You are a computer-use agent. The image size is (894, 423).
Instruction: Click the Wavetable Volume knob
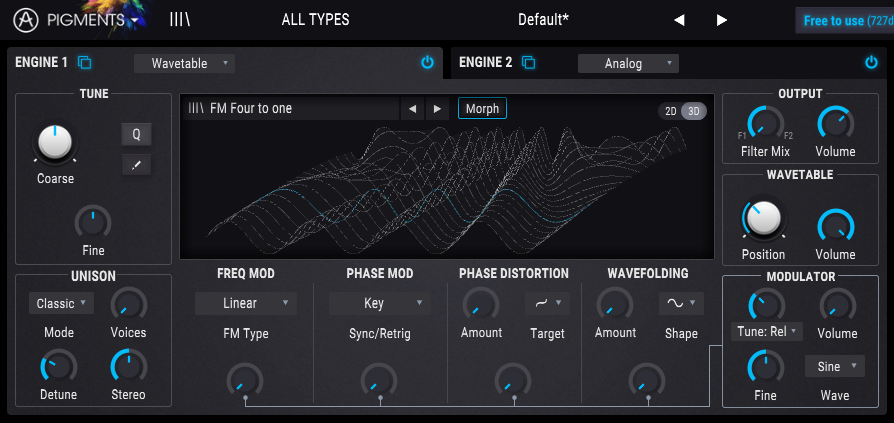[835, 226]
